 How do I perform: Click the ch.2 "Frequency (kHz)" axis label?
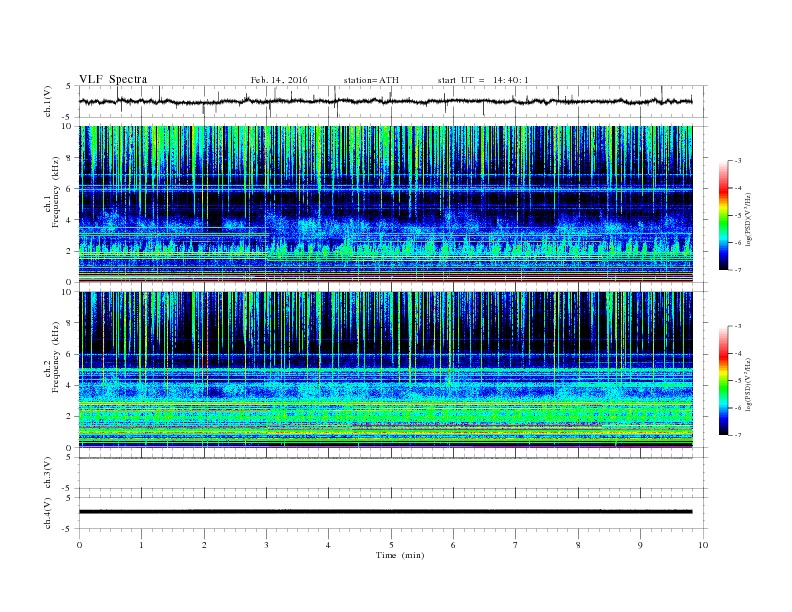coord(55,357)
